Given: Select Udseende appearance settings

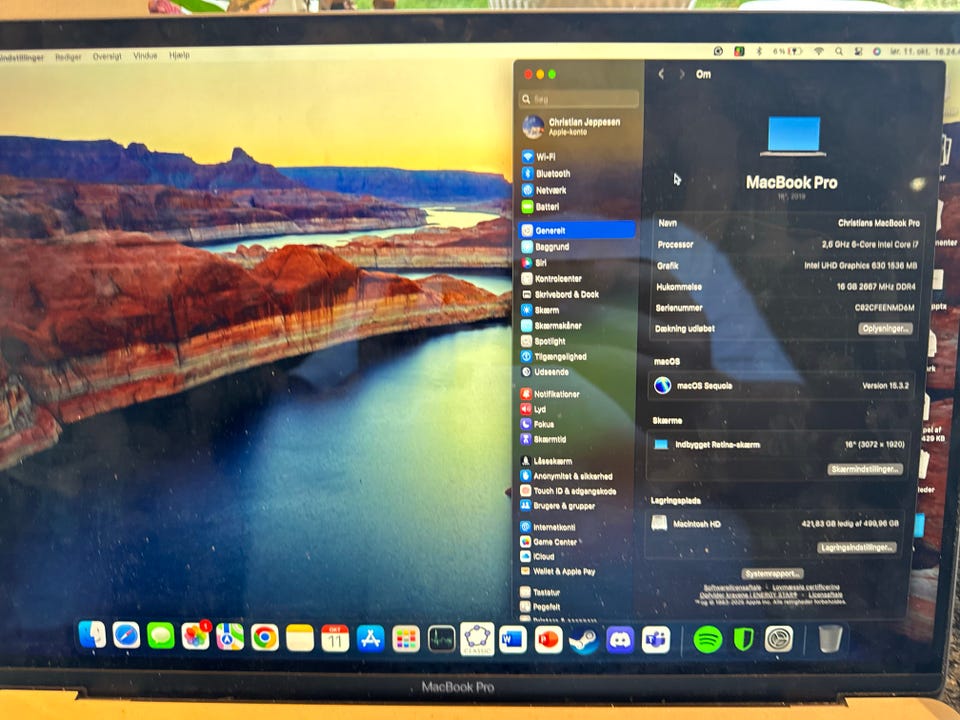Looking at the screenshot, I should coord(545,372).
